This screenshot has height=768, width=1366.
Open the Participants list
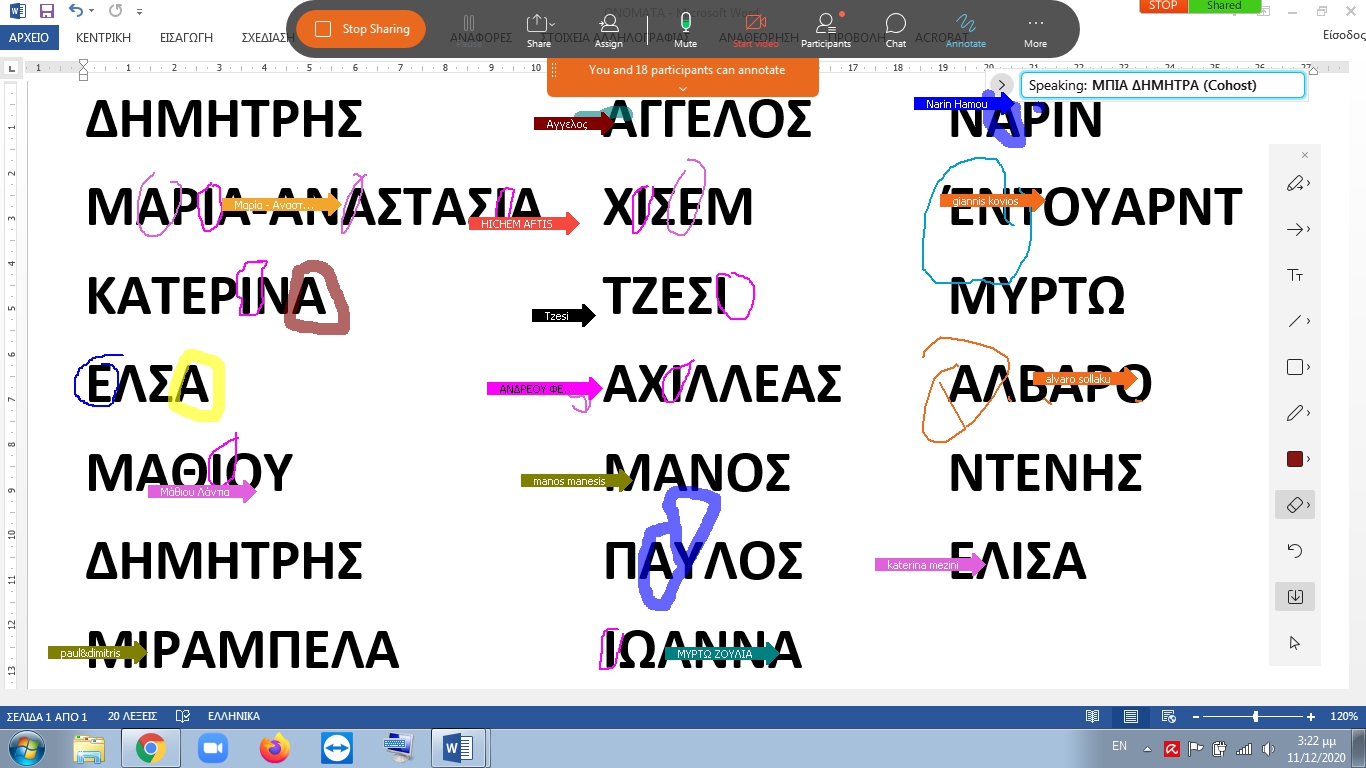(825, 29)
